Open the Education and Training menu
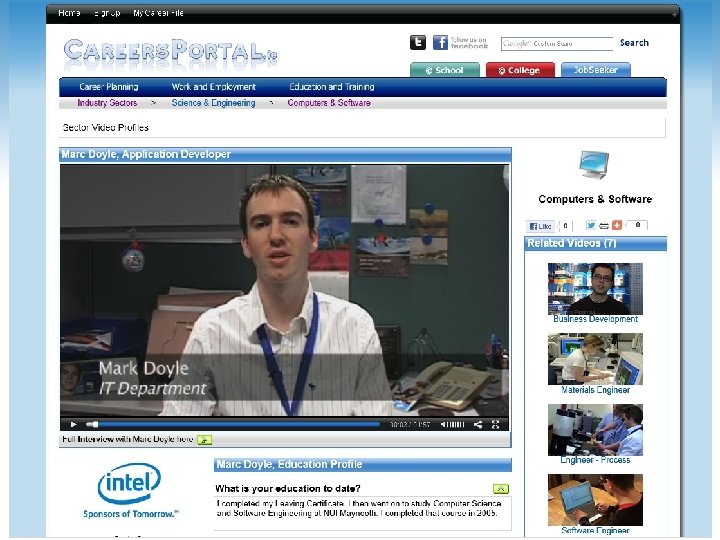The image size is (720, 540). [x=332, y=87]
